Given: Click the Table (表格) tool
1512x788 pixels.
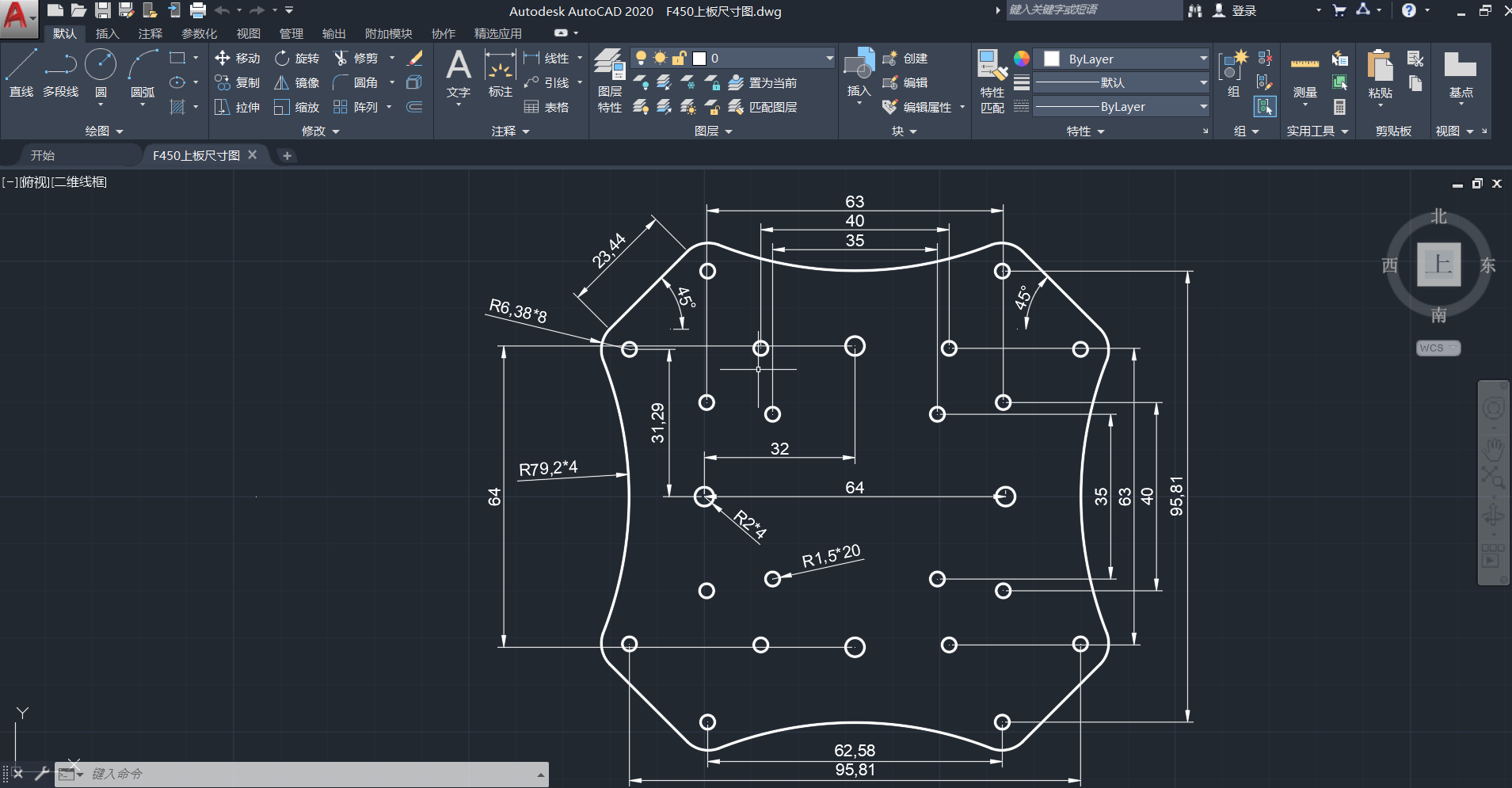Looking at the screenshot, I should click(547, 107).
